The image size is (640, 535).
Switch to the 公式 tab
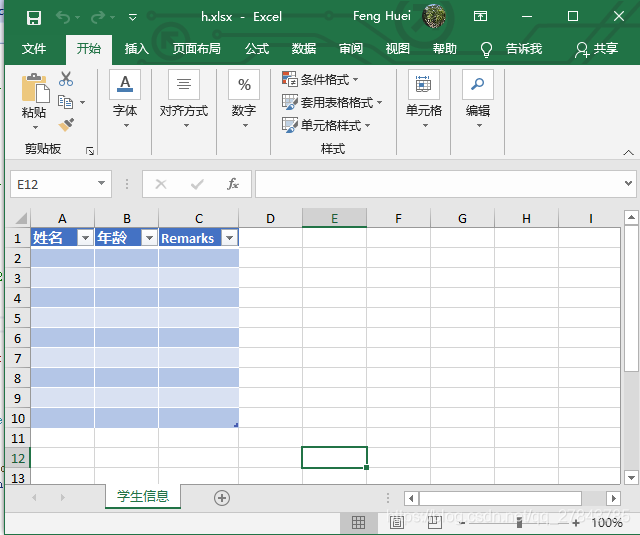pyautogui.click(x=257, y=49)
